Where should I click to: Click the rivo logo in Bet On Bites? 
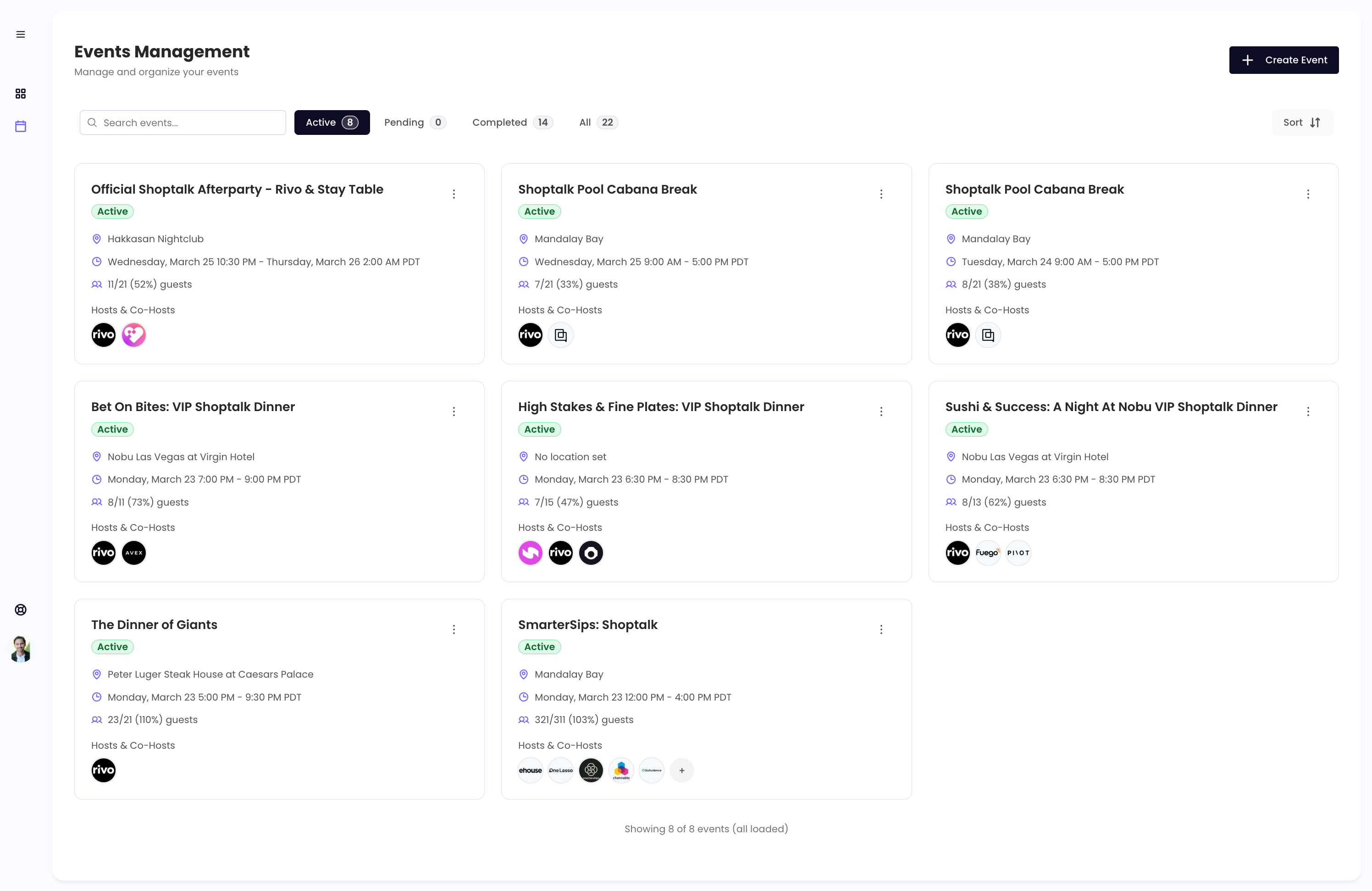(x=104, y=552)
